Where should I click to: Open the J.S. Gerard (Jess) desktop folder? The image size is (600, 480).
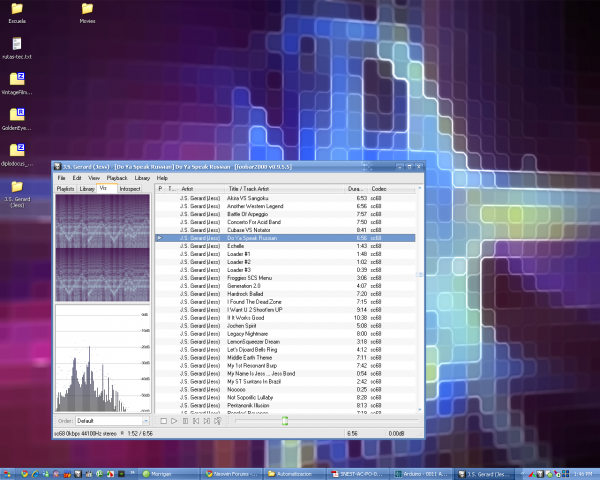coord(17,194)
